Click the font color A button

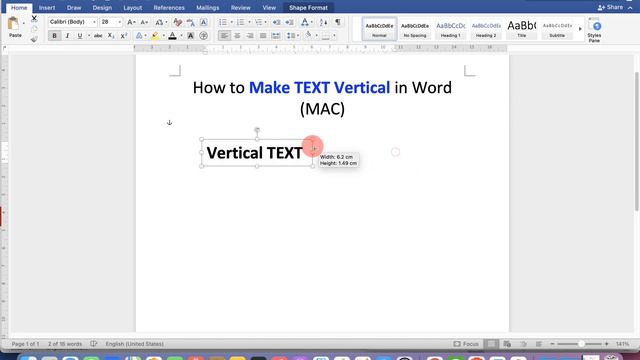(173, 36)
